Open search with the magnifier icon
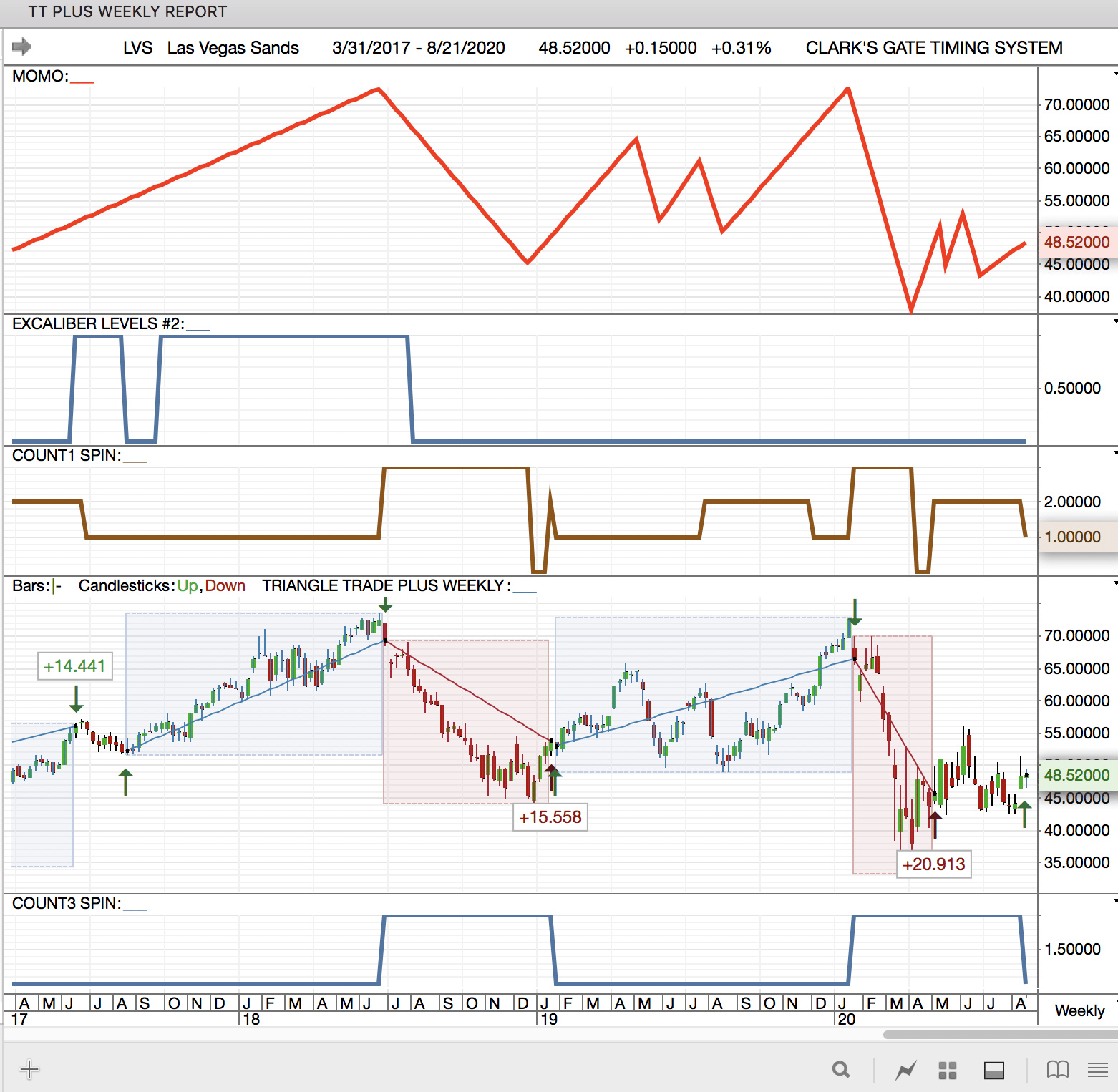This screenshot has height=1092, width=1118. pyautogui.click(x=841, y=1070)
